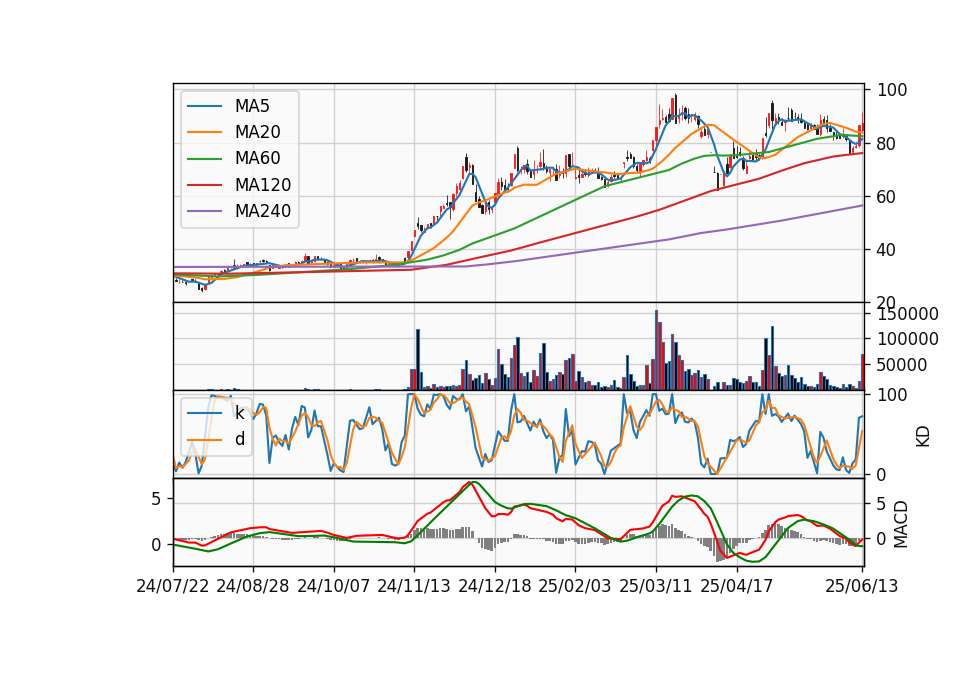Click the blue MA5 legend line
This screenshot has height=690, width=960.
204,106
